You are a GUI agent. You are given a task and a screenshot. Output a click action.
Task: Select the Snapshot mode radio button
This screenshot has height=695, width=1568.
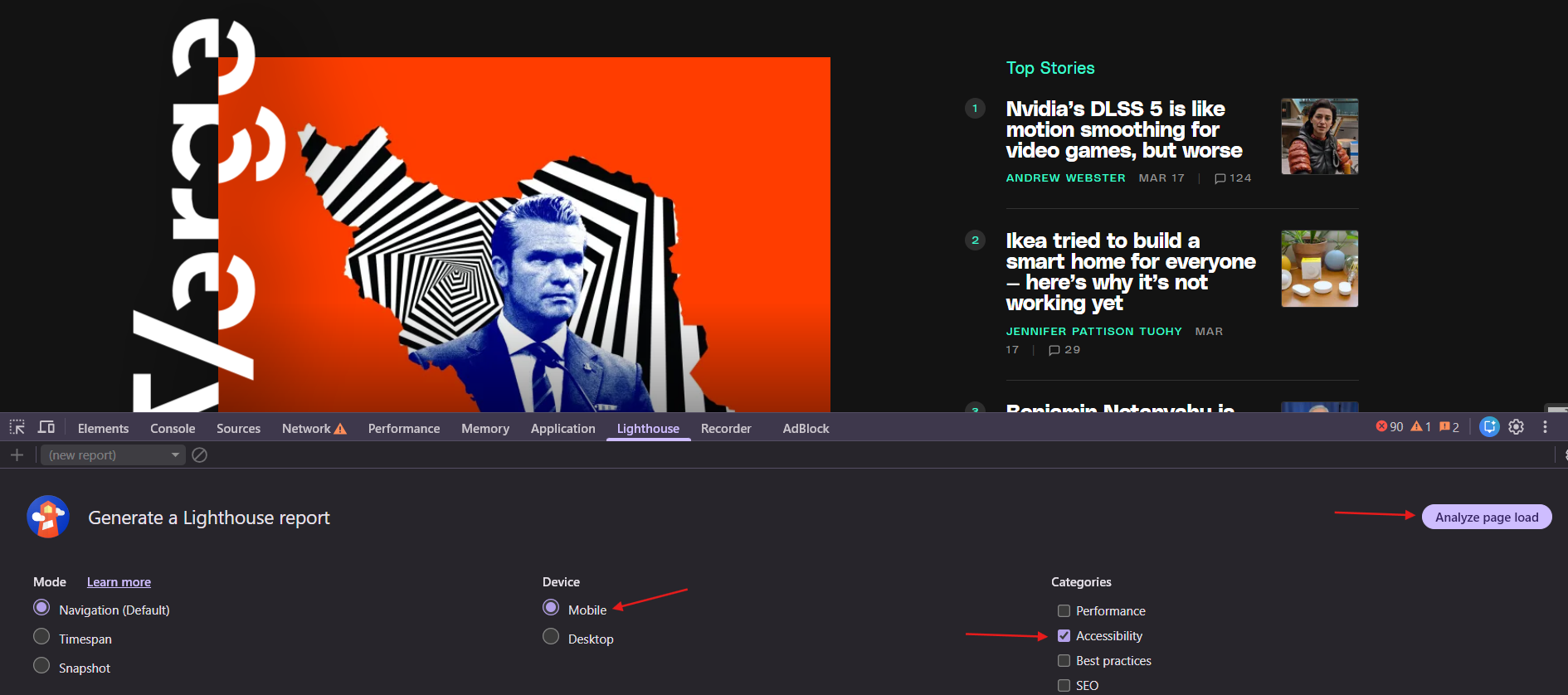coord(41,665)
